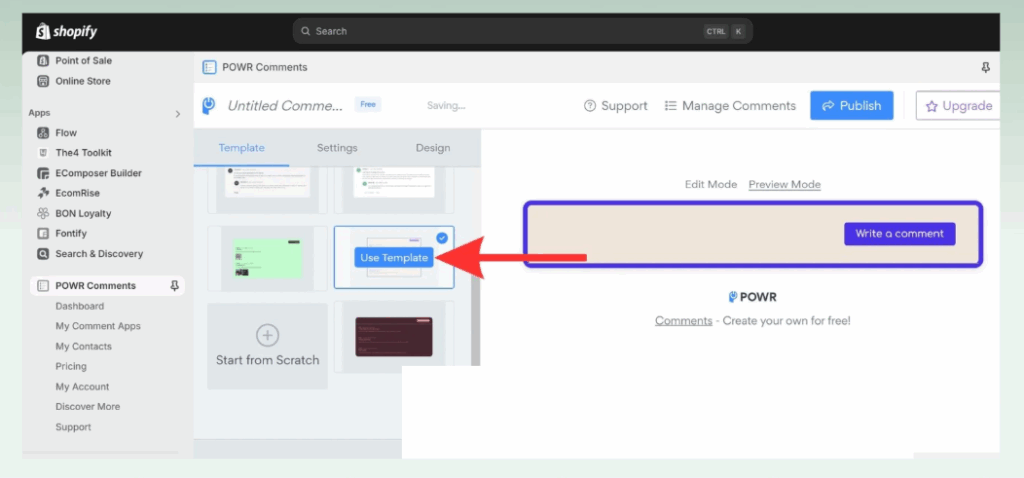1024x478 pixels.
Task: Open Online Store icon
Action: (43, 81)
